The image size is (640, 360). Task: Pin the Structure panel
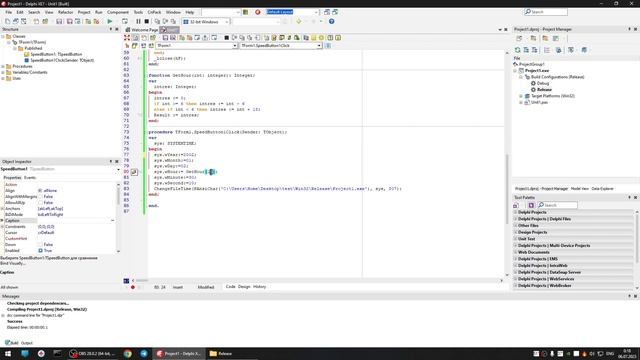tap(111, 29)
